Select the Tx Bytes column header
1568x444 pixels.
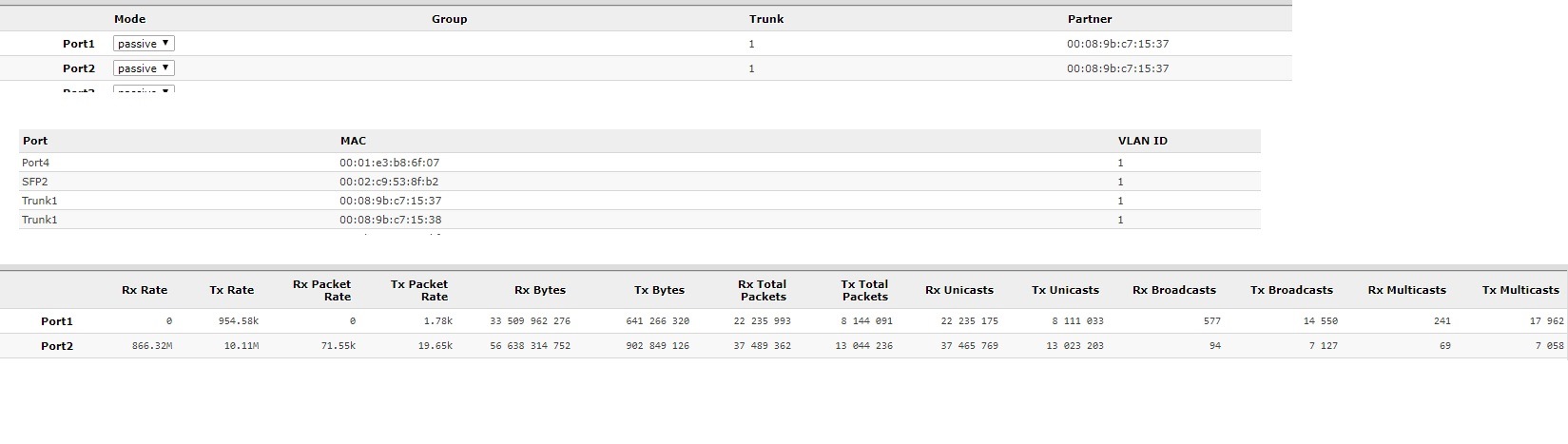coord(660,290)
